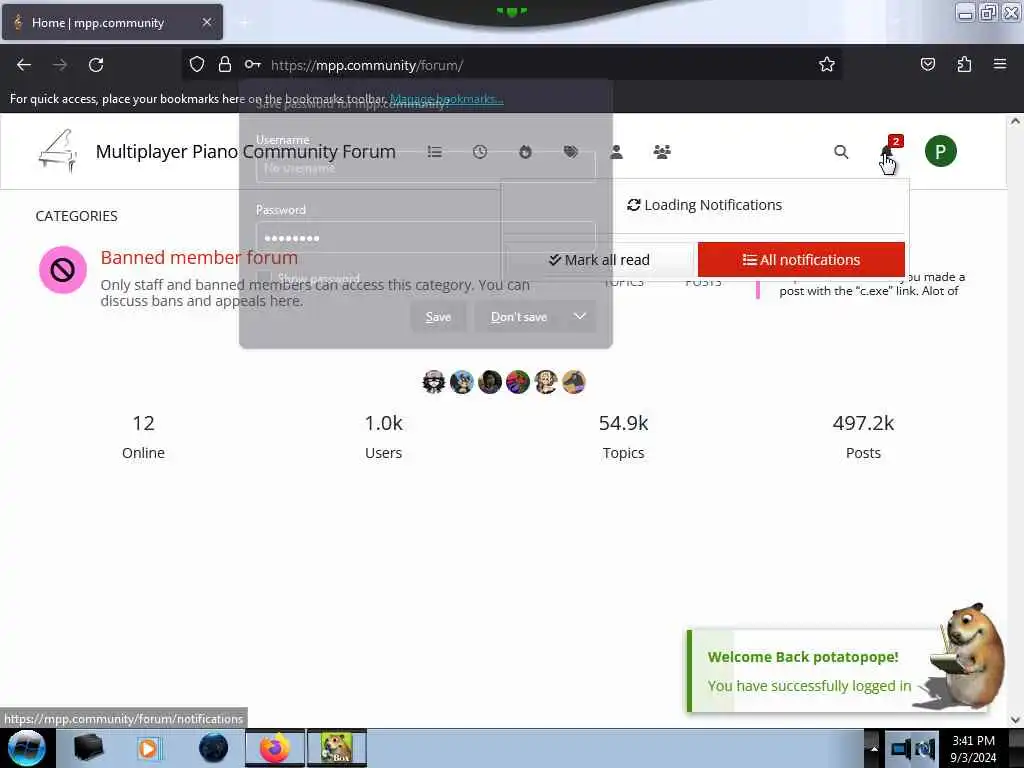Viewport: 1024px width, 768px height.
Task: Click the '497.2k' Posts count
Action: 863,423
